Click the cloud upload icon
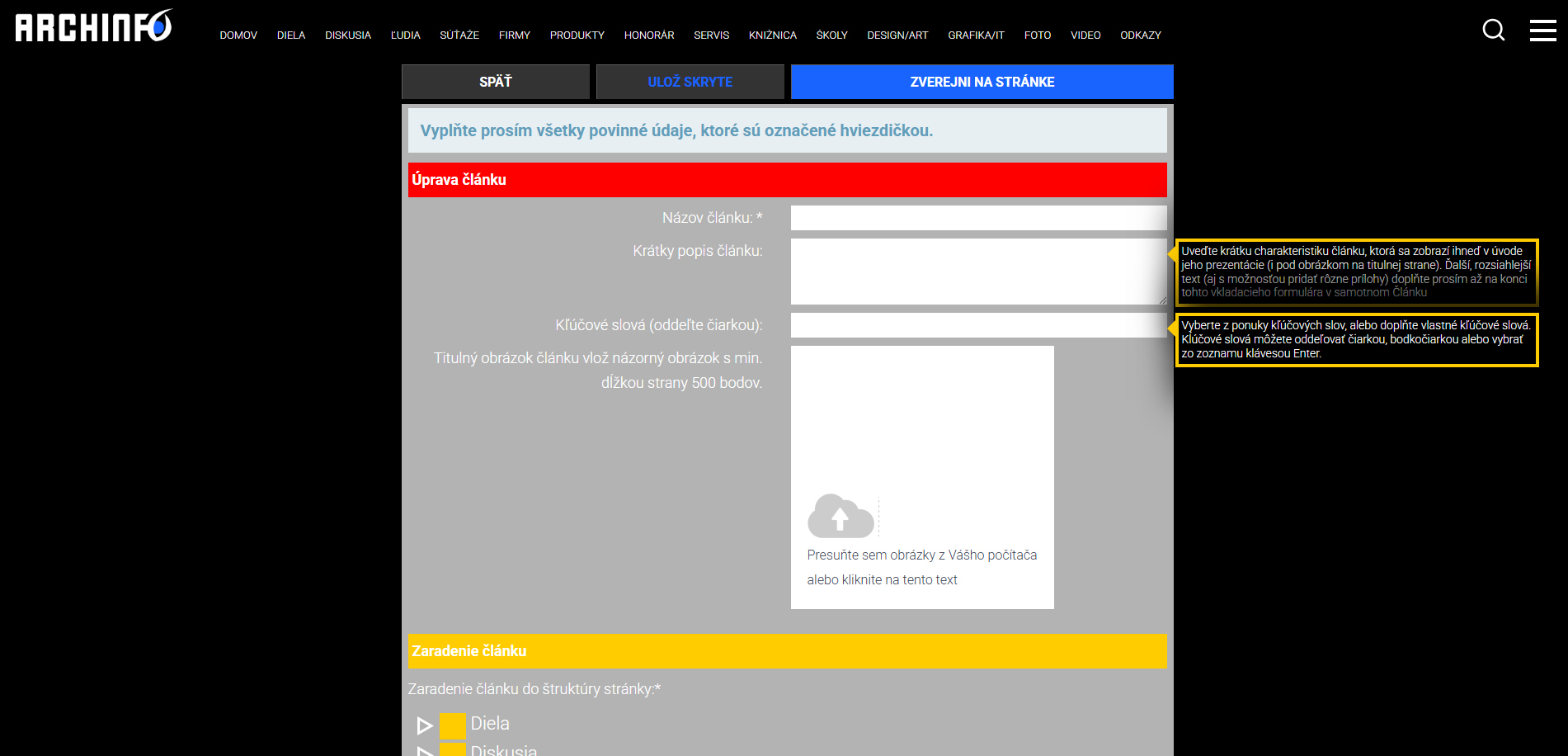1568x756 pixels. (x=840, y=517)
